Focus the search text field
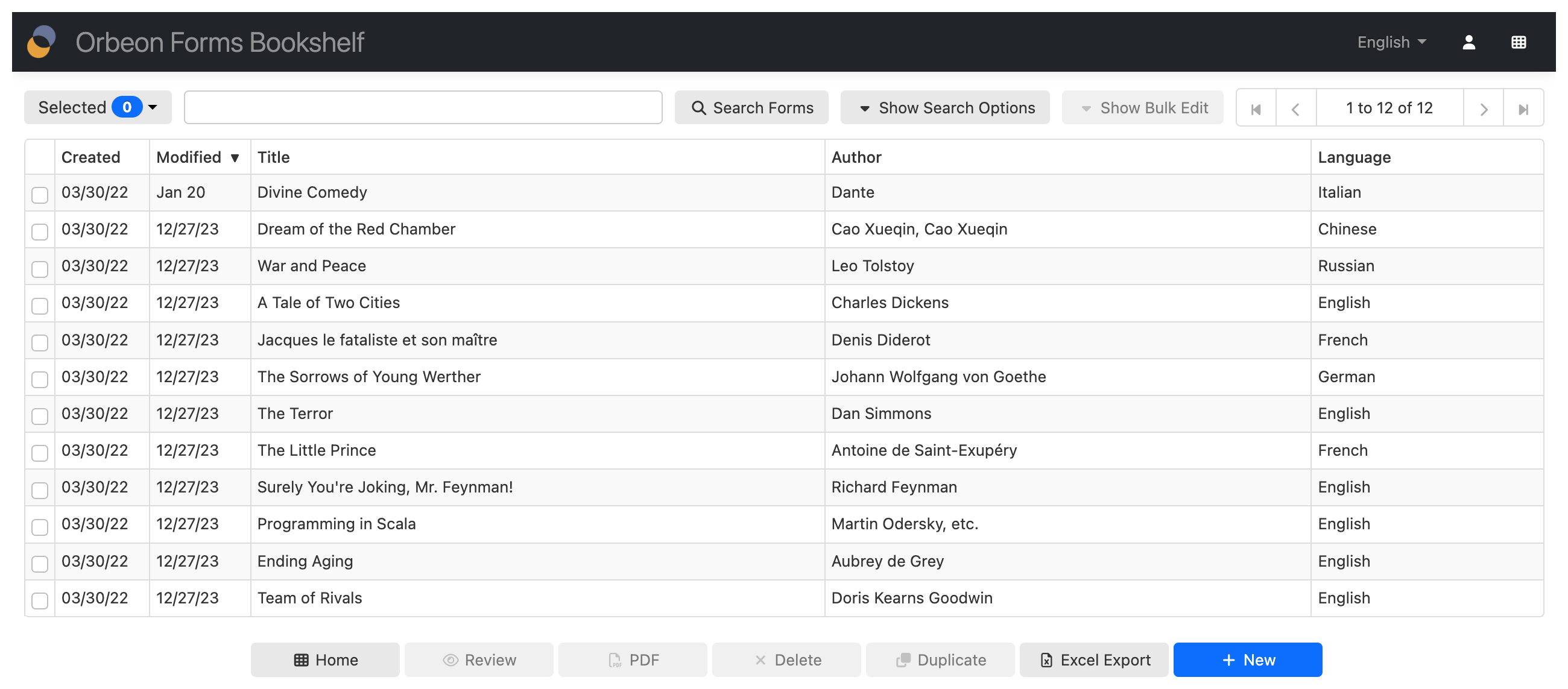The image size is (1568, 689). point(423,107)
